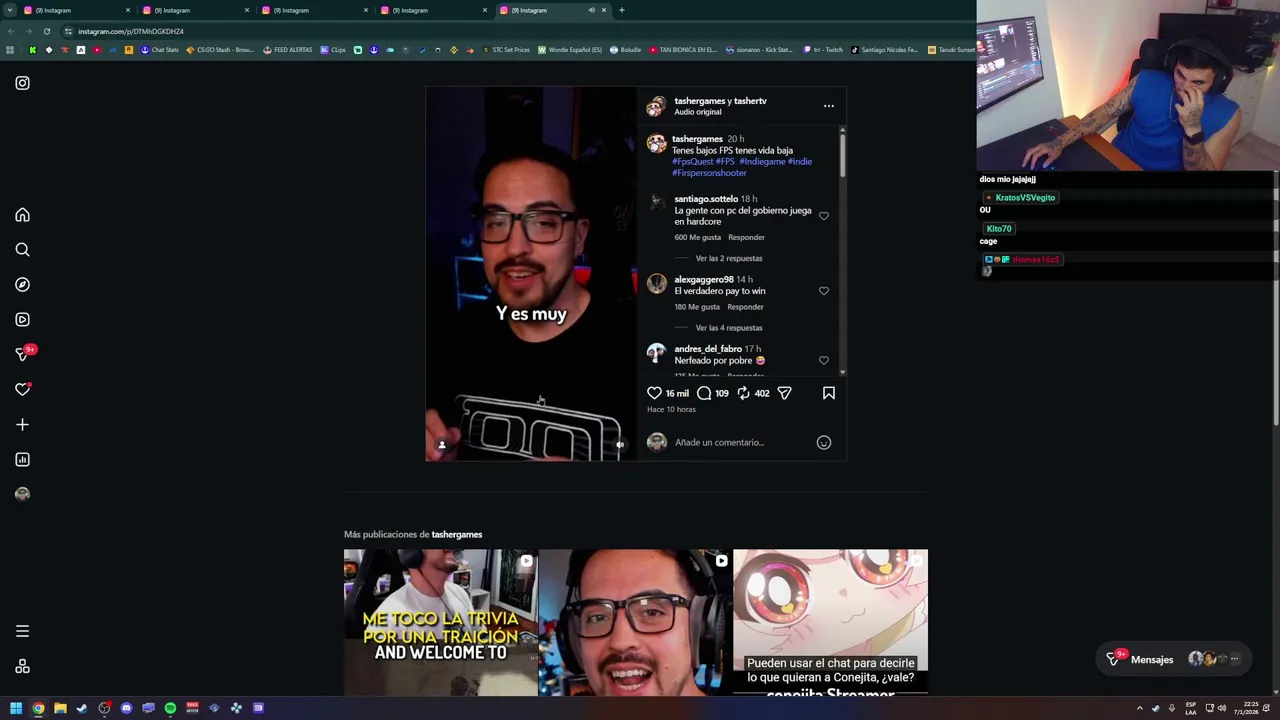Open the tab search dropdown arrow

pyautogui.click(x=9, y=10)
